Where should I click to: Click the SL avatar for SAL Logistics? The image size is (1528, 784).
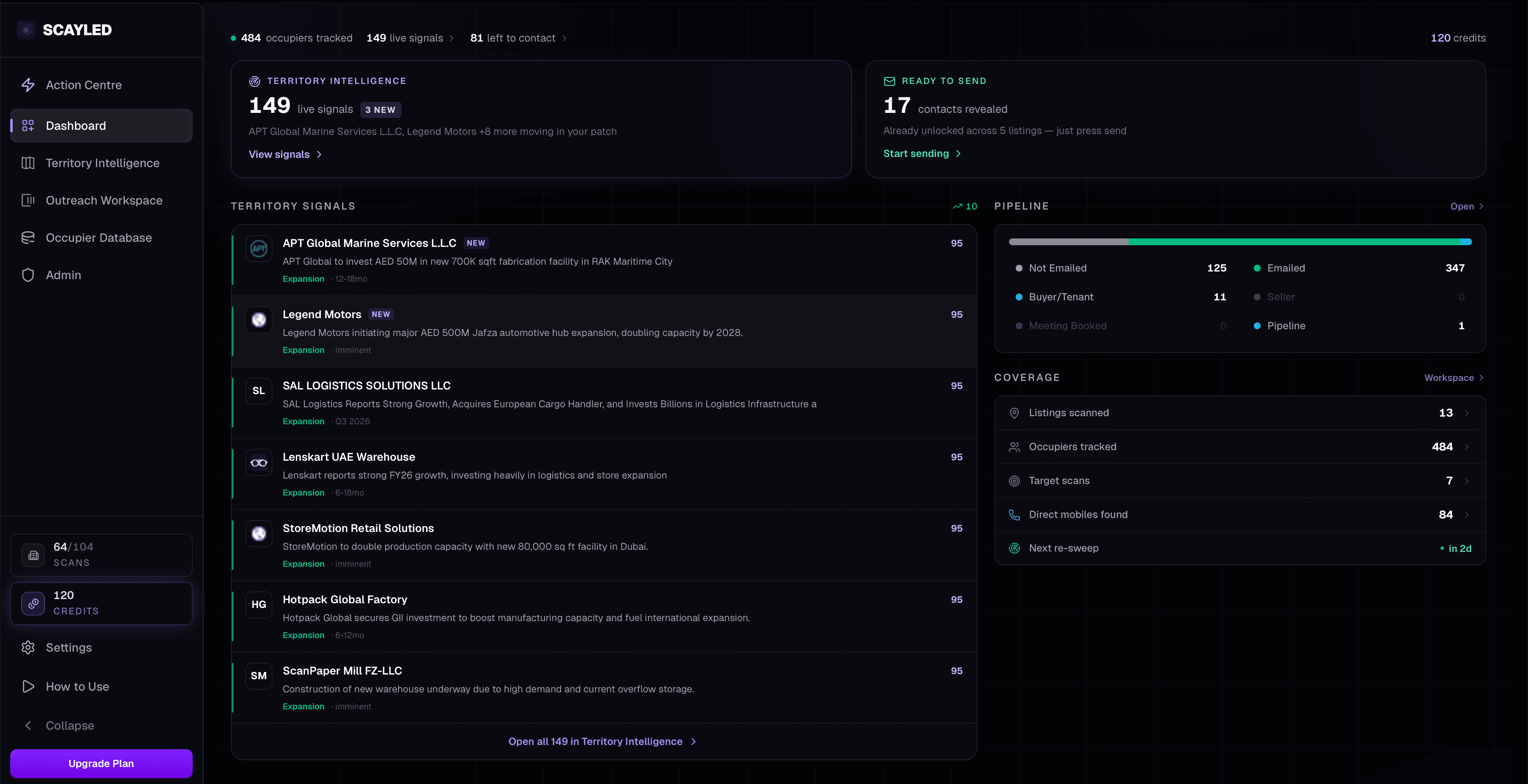[258, 391]
